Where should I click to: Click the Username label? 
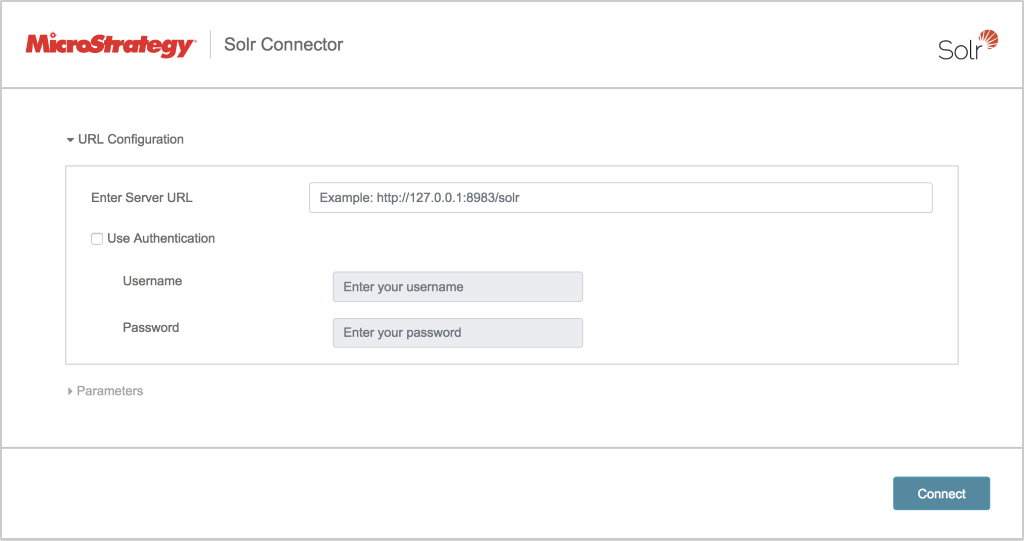(152, 281)
